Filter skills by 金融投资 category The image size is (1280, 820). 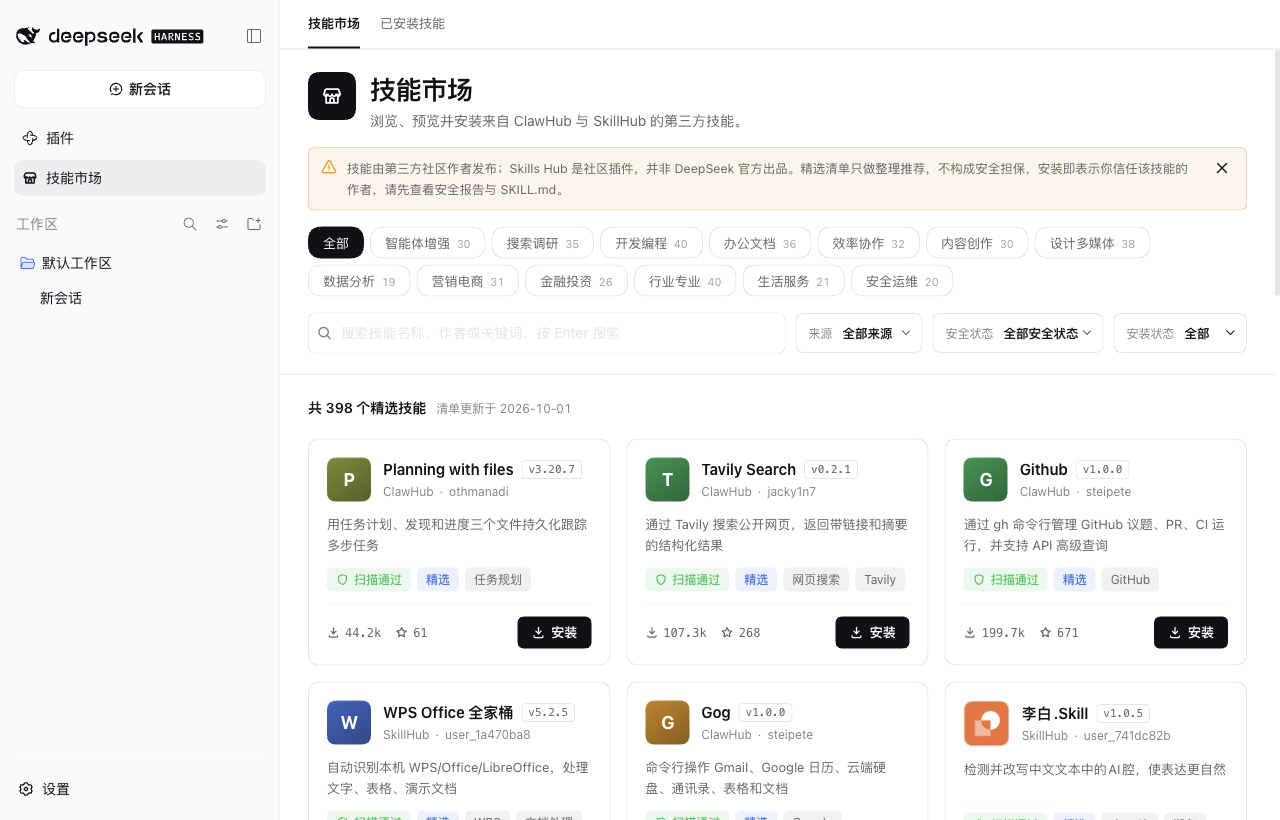coord(576,281)
